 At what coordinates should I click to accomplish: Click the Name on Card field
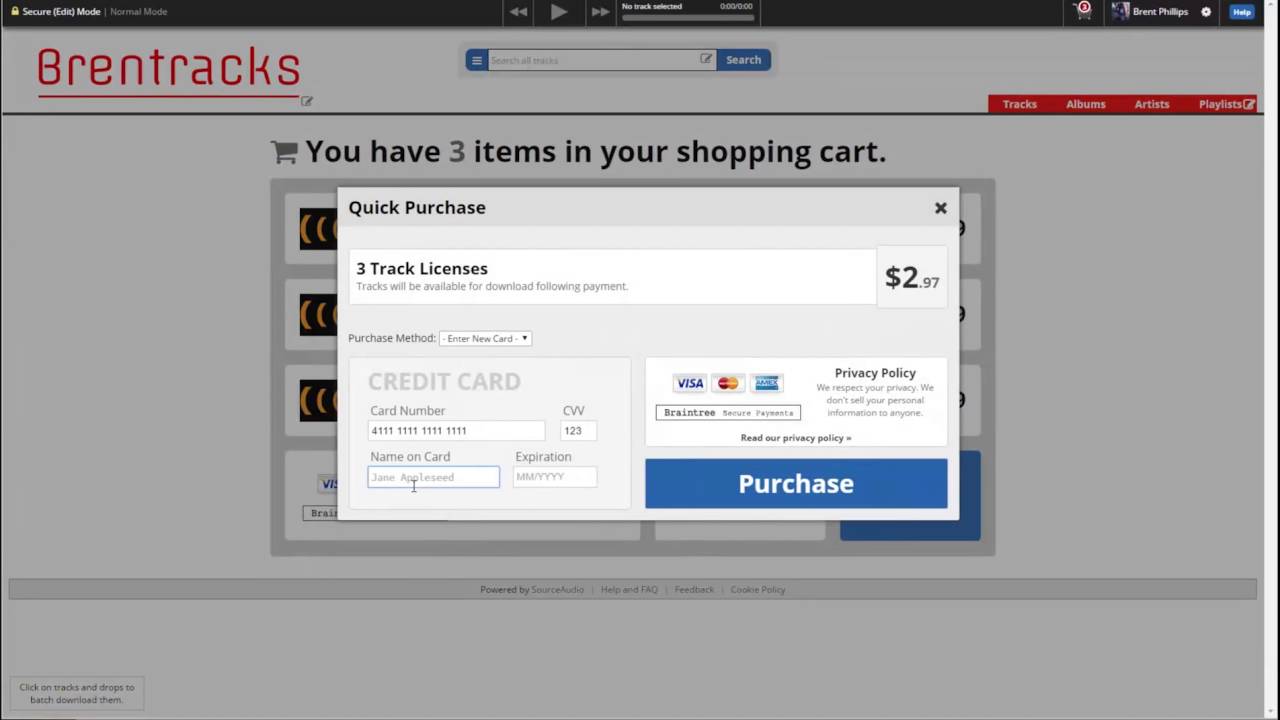[433, 477]
